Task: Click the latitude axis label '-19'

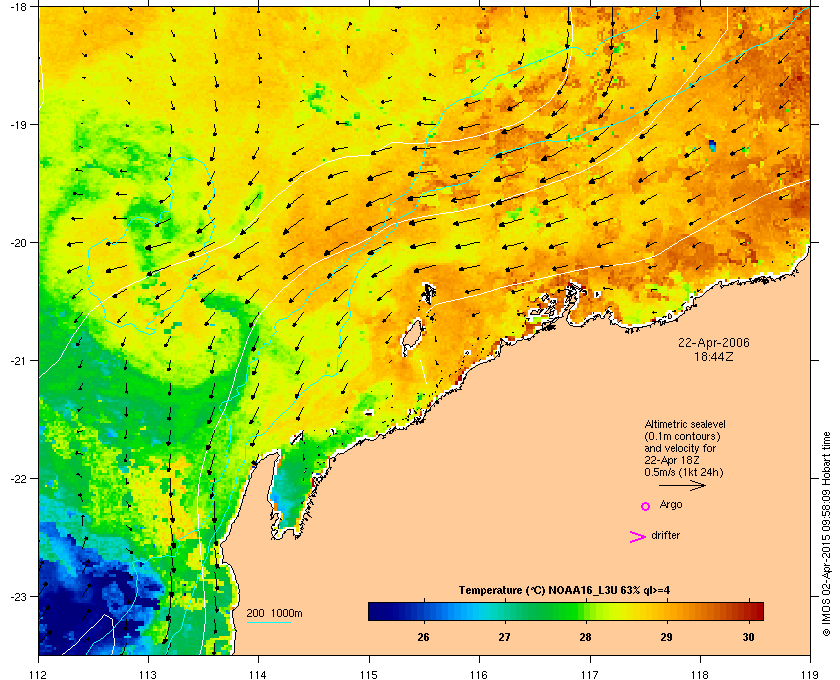Action: click(x=19, y=124)
